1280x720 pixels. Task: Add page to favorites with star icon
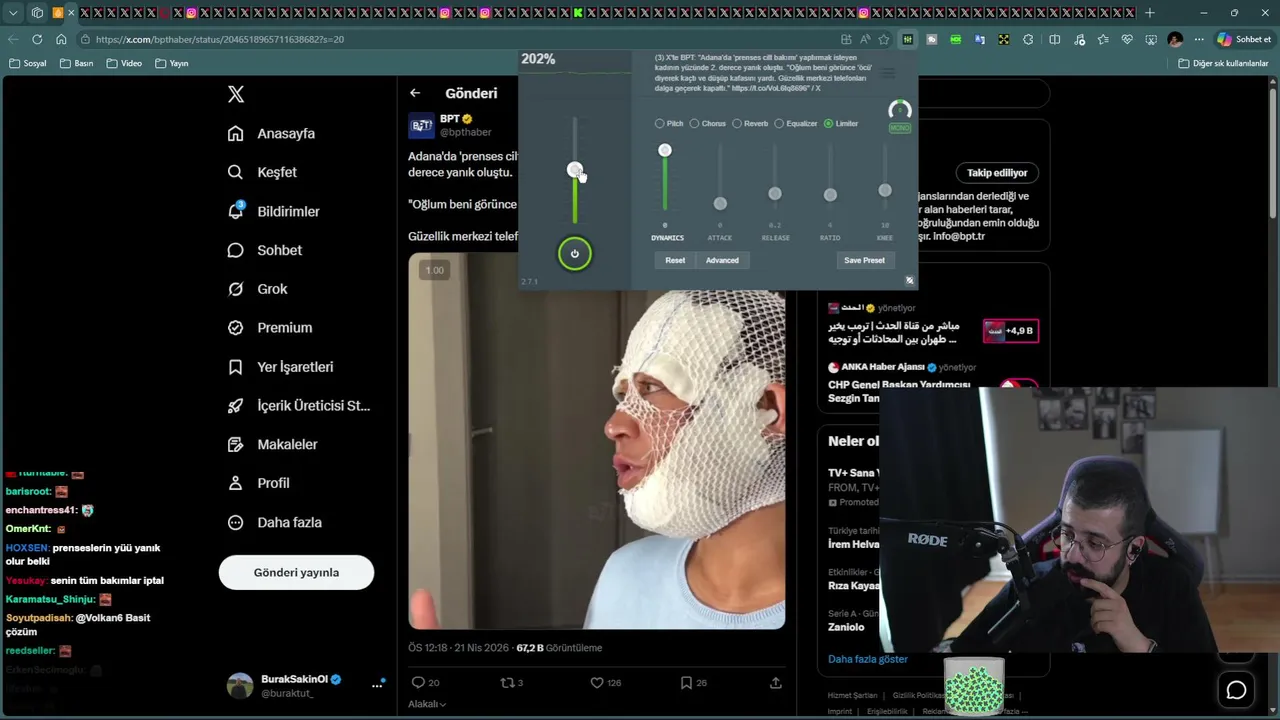883,39
